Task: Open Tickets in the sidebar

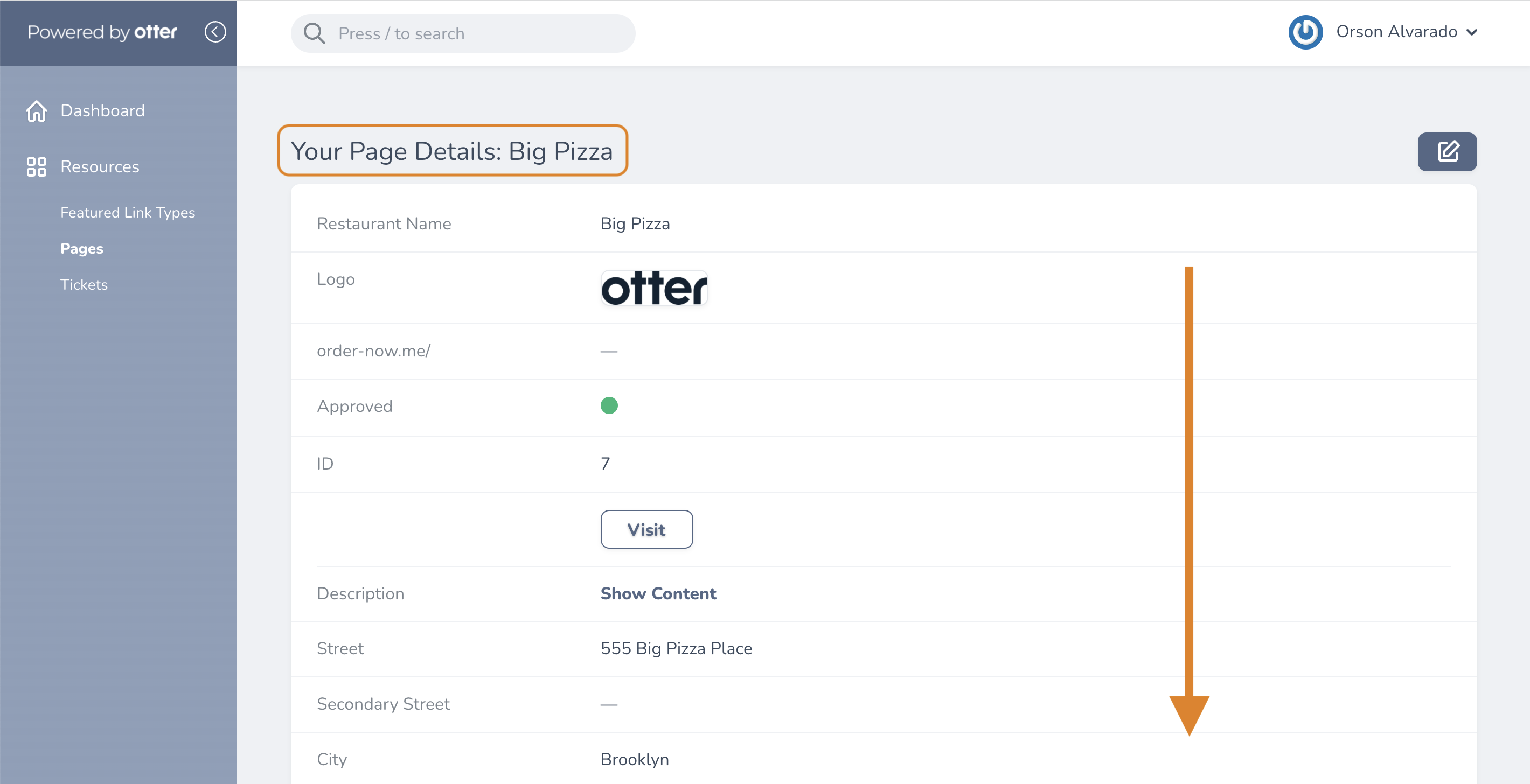Action: [x=84, y=285]
